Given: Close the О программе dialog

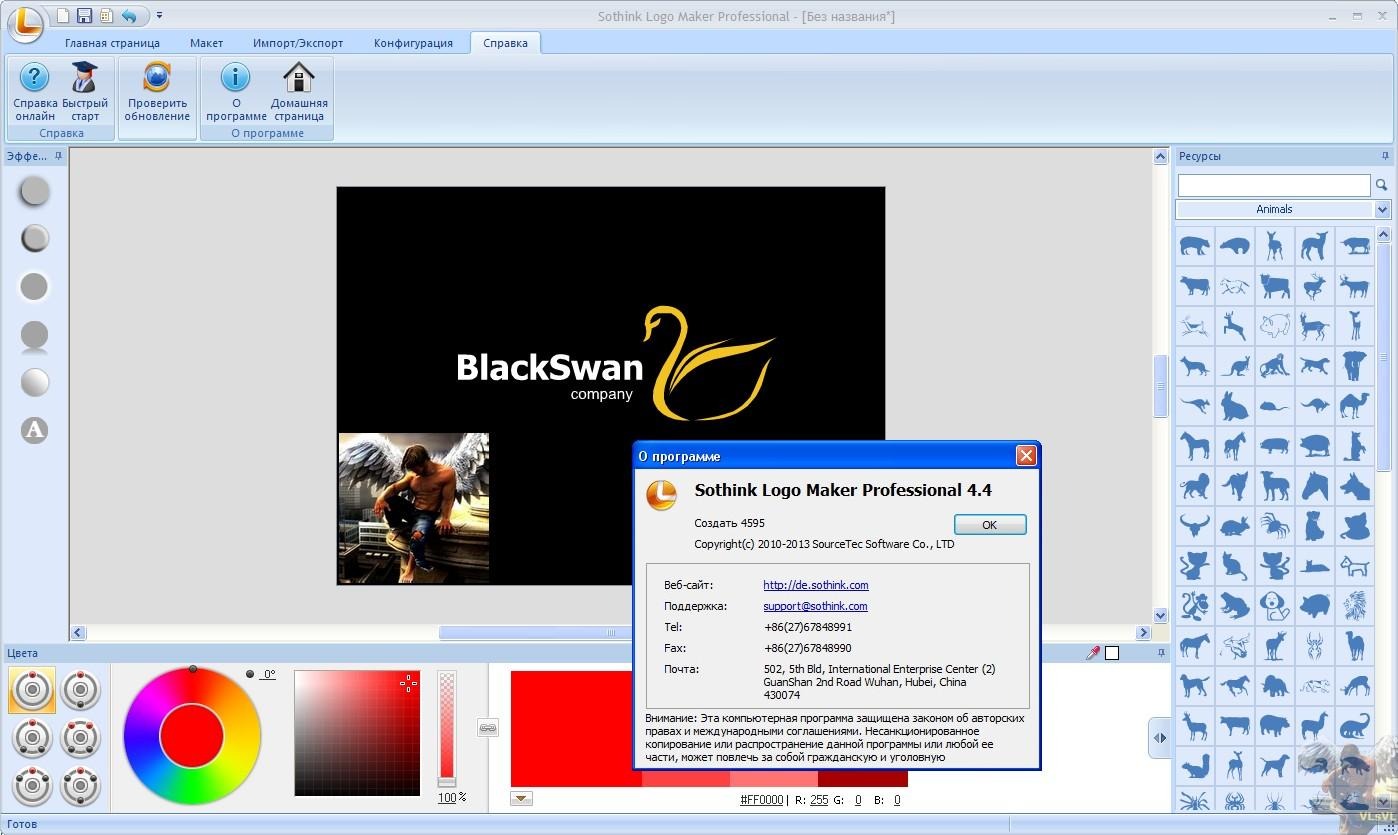Looking at the screenshot, I should click(x=1025, y=456).
